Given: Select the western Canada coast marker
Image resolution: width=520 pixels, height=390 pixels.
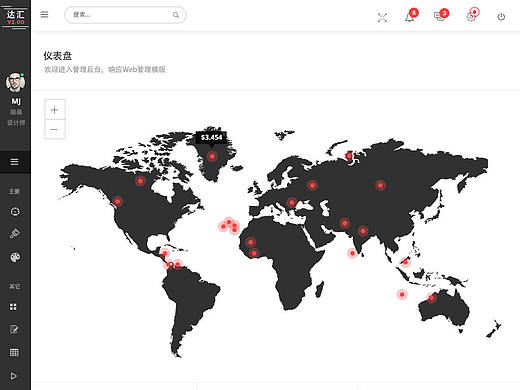Looking at the screenshot, I should [118, 201].
